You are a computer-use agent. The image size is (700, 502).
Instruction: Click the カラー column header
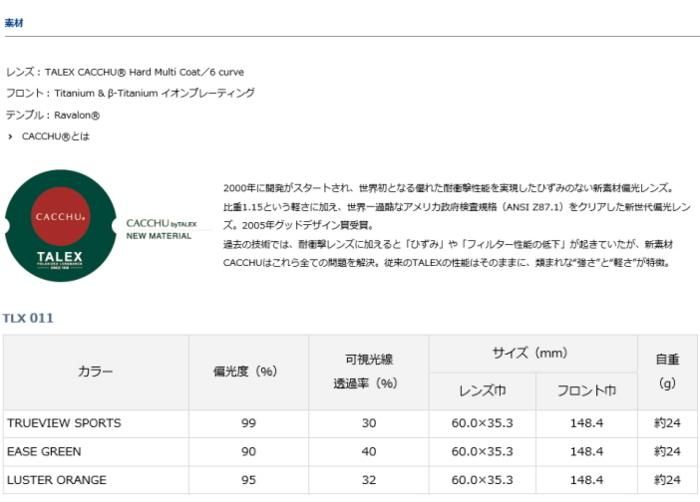pos(95,372)
